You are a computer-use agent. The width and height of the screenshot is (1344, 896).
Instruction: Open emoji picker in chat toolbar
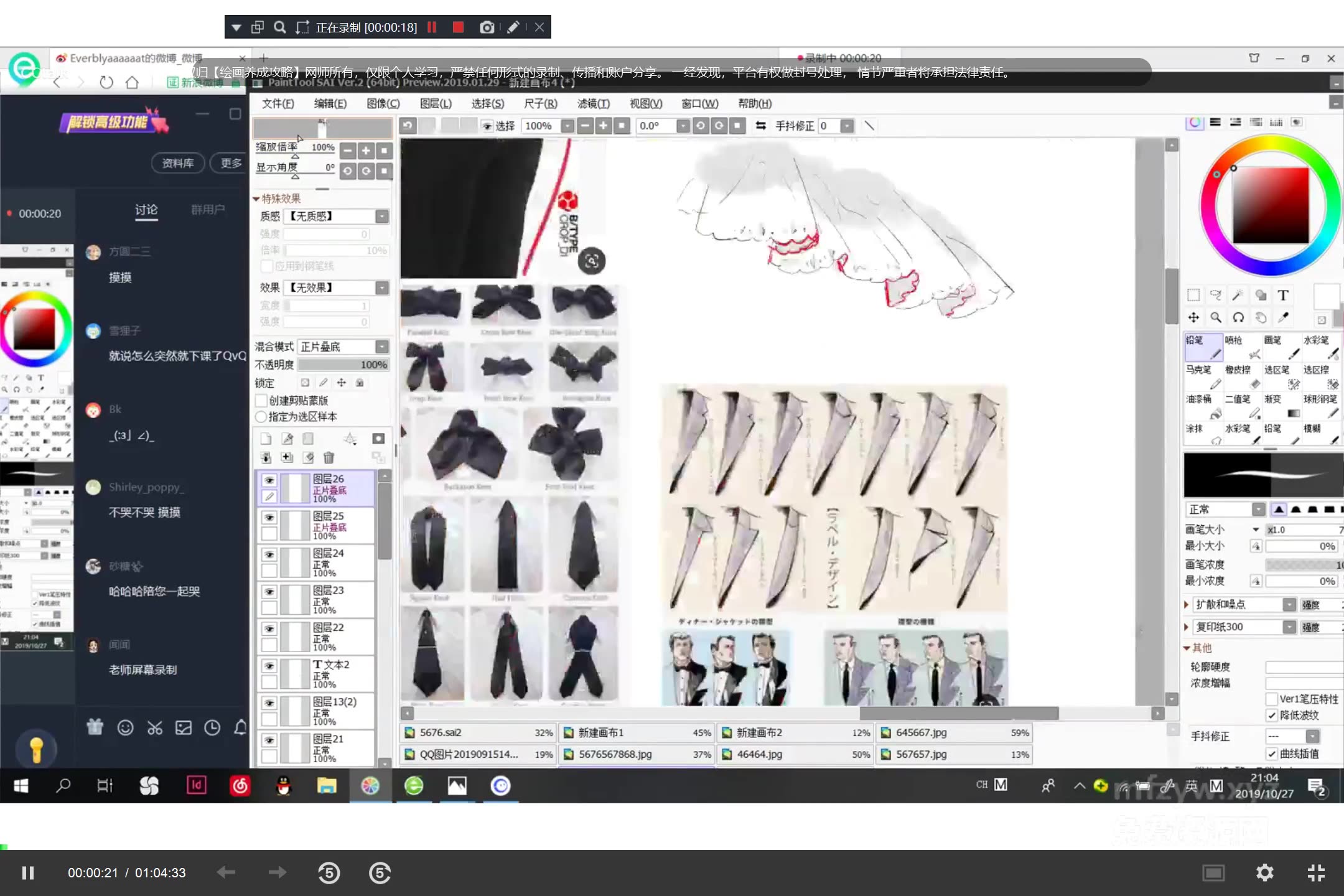[126, 727]
